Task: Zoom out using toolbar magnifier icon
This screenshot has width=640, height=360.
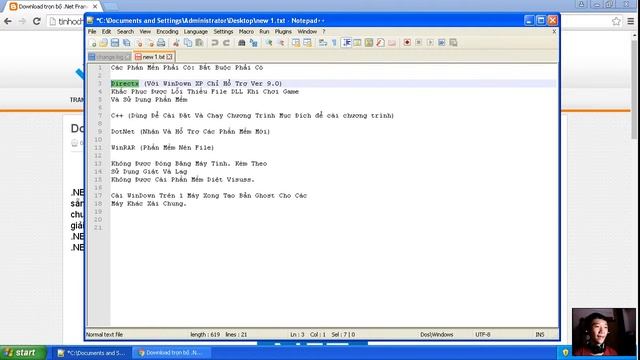Action: pos(280,43)
